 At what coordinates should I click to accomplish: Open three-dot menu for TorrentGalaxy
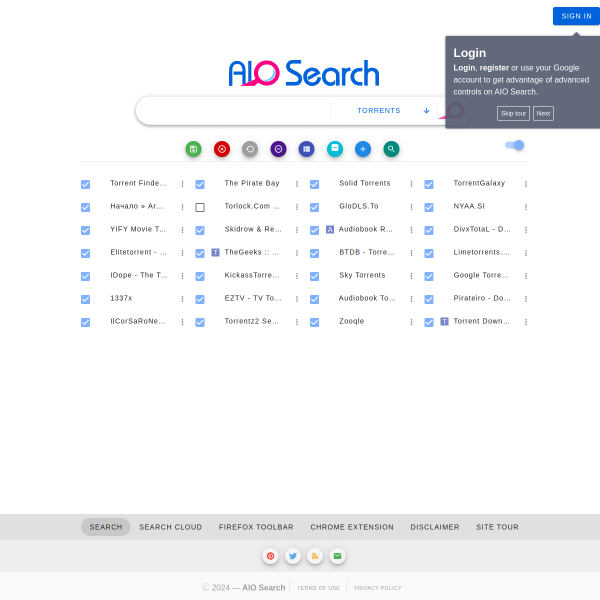click(526, 184)
